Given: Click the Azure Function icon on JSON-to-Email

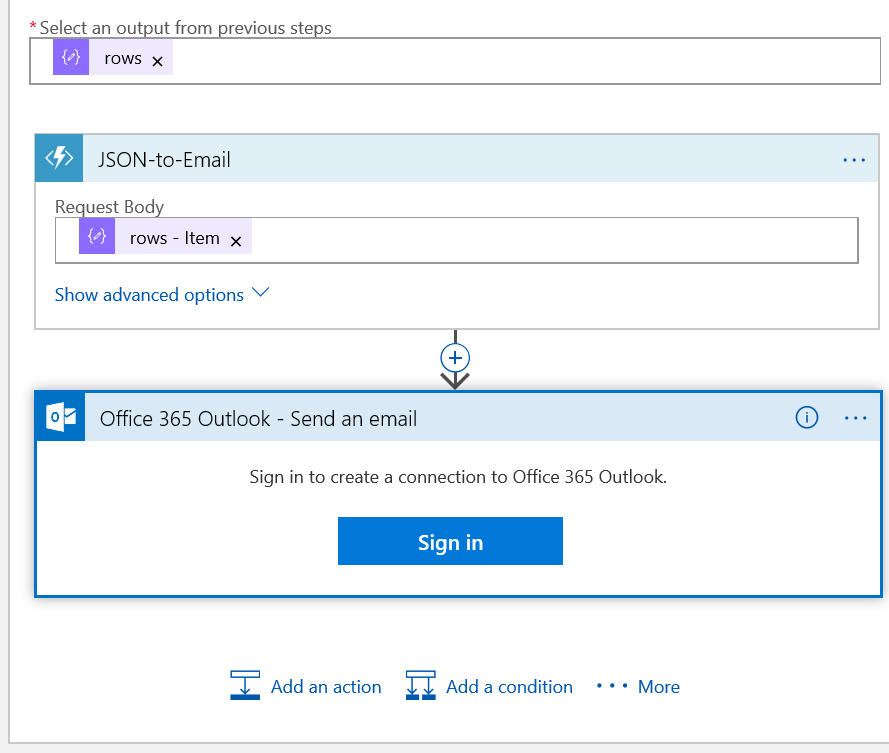Looking at the screenshot, I should [x=59, y=159].
